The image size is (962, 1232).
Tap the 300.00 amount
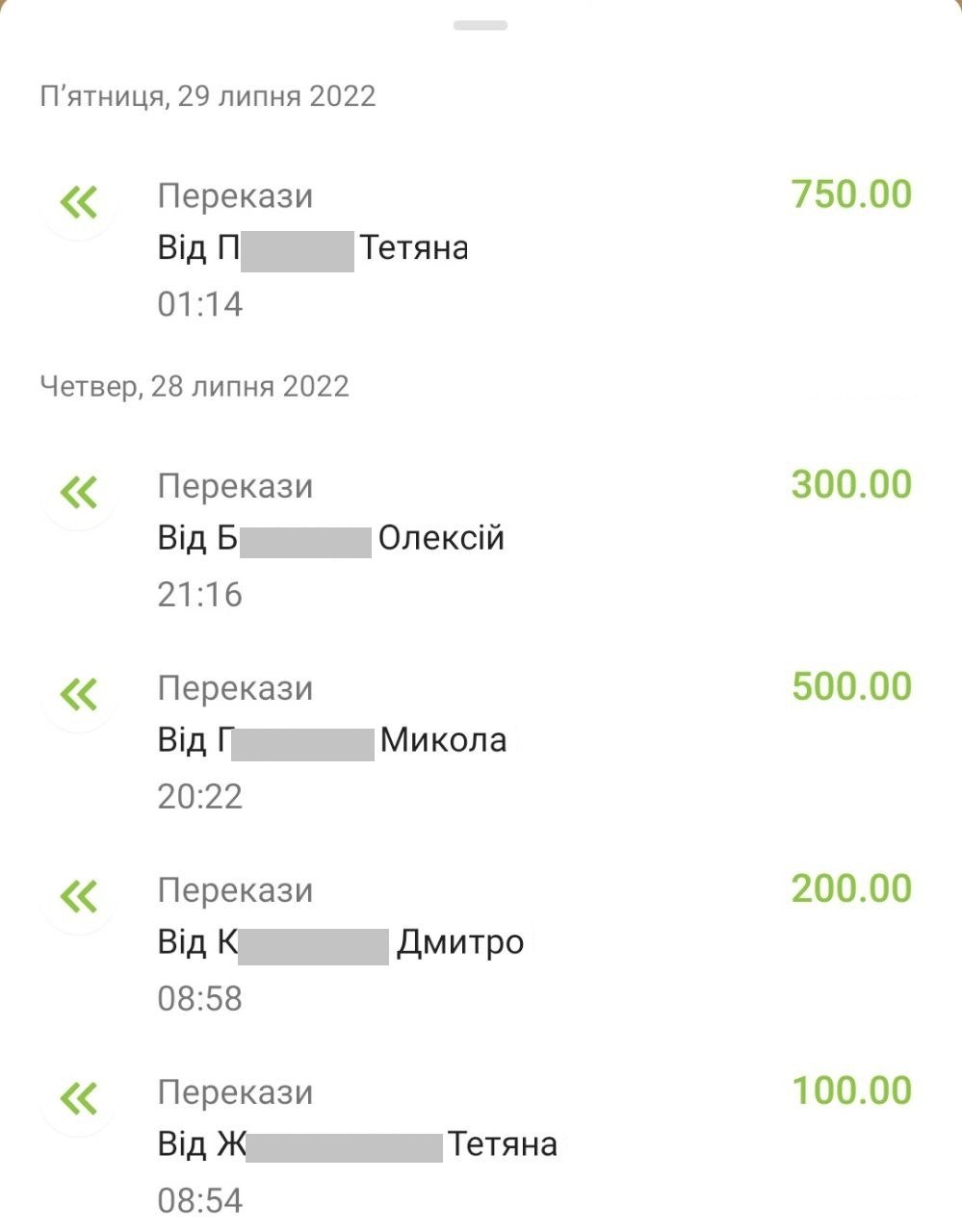pos(851,484)
